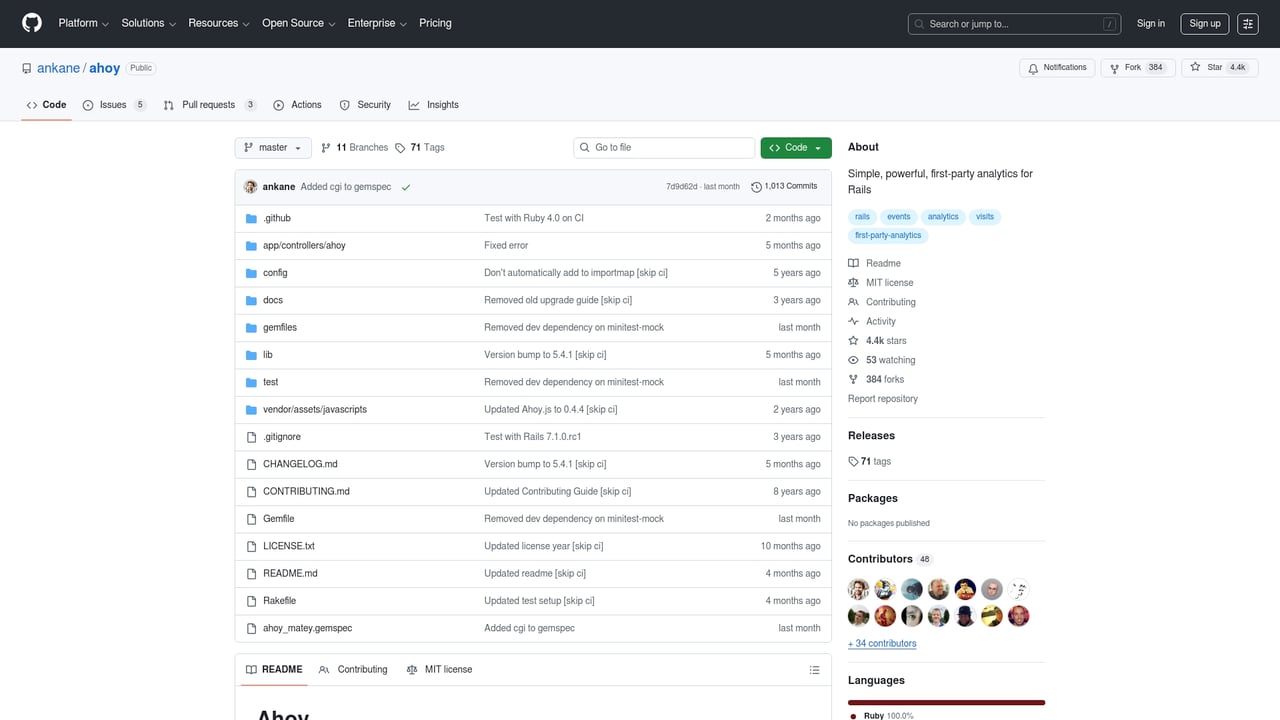Open the + 34 contributors link
1280x720 pixels.
[882, 643]
